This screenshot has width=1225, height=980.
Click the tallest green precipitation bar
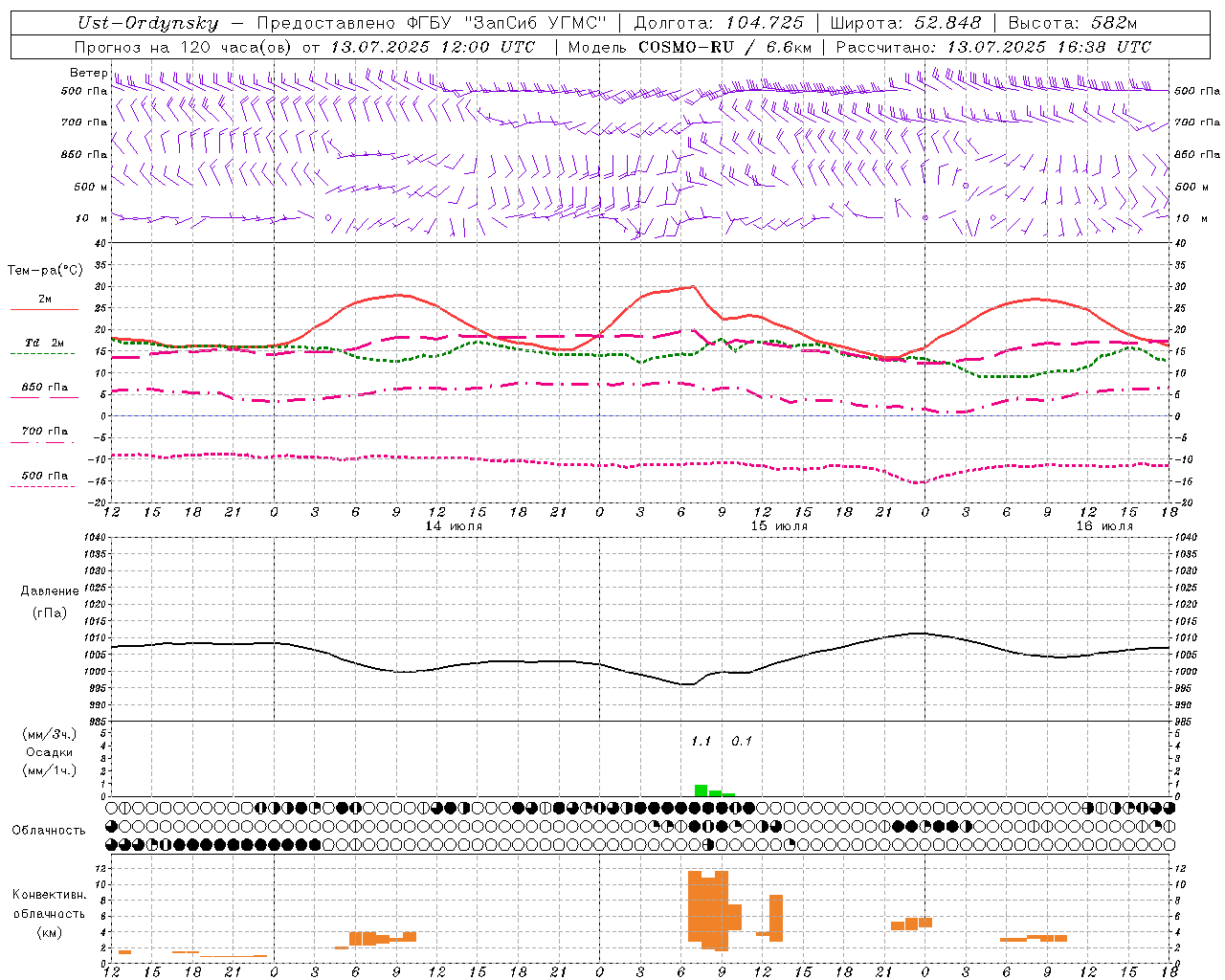coord(701,791)
